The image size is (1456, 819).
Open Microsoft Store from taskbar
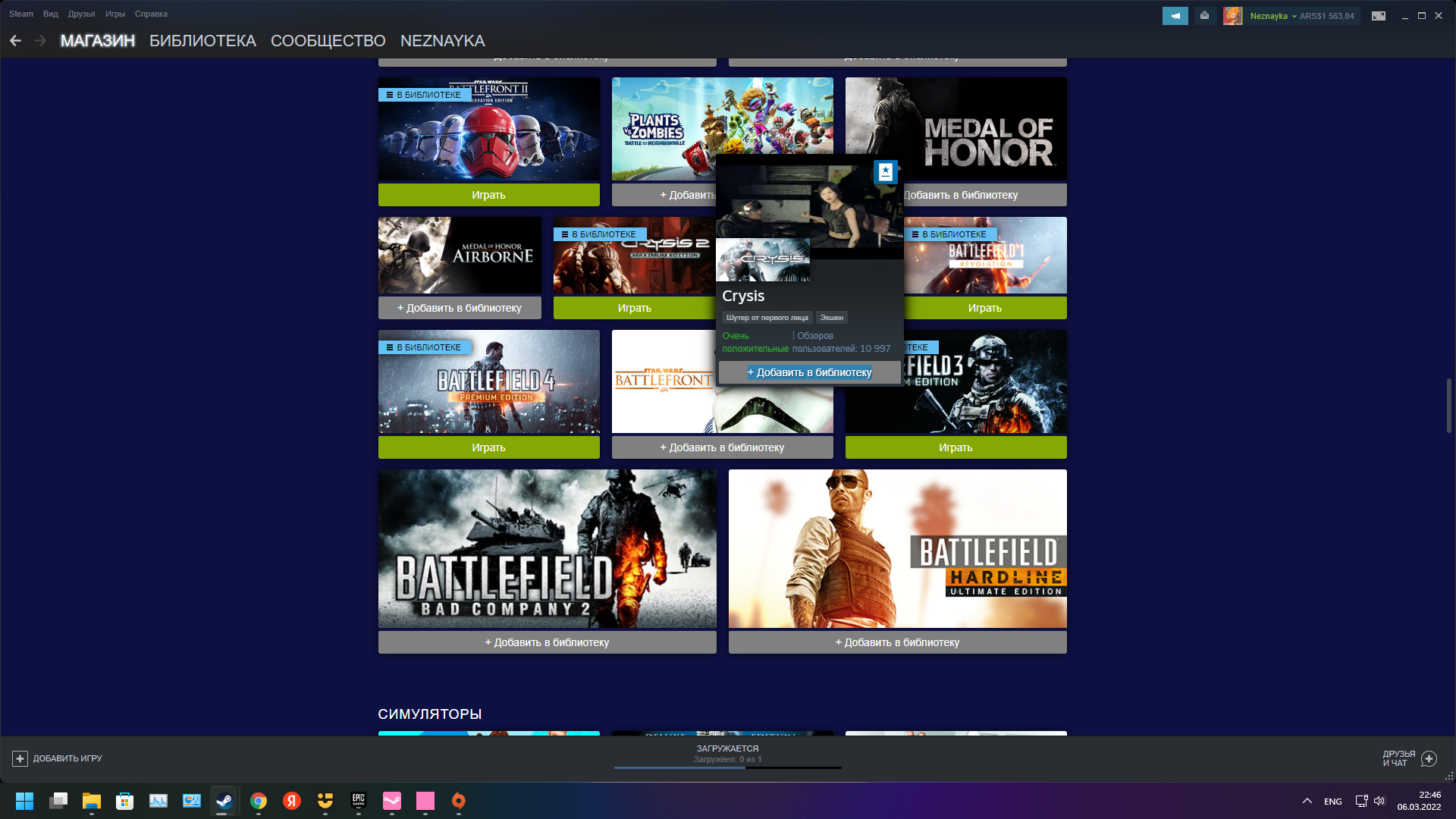pos(125,801)
